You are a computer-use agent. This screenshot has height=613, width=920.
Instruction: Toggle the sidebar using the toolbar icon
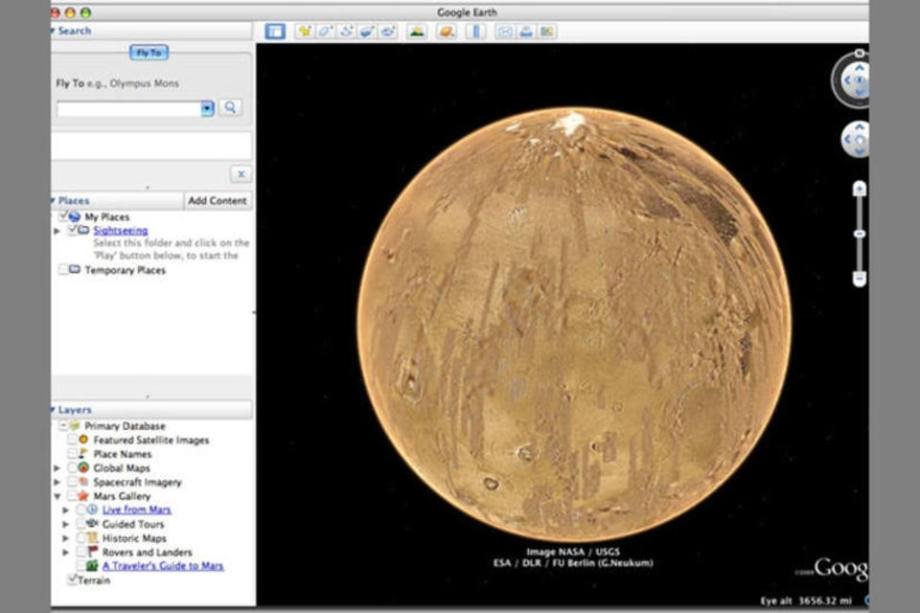pyautogui.click(x=275, y=32)
